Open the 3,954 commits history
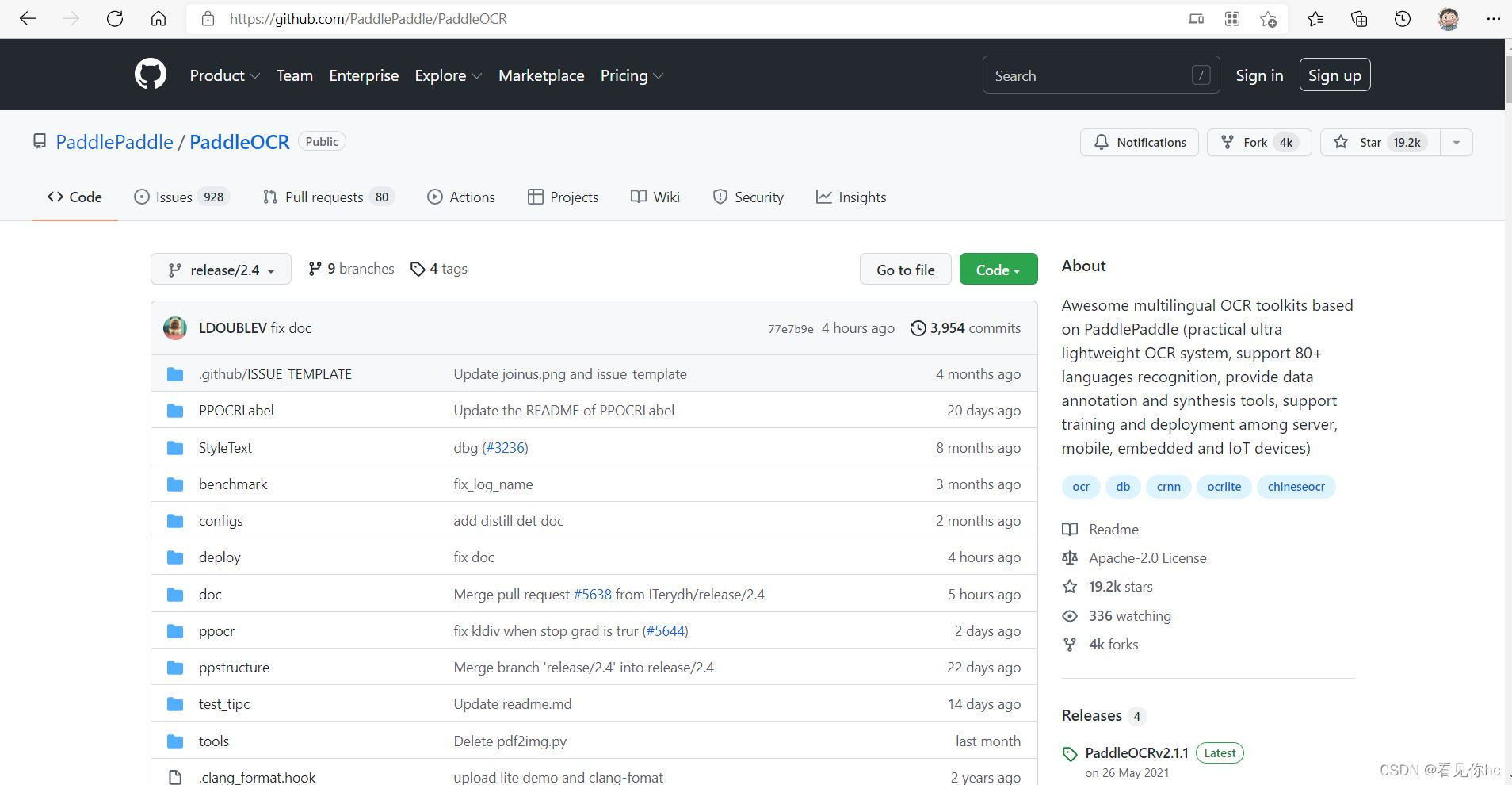Viewport: 1512px width, 785px height. [x=966, y=328]
